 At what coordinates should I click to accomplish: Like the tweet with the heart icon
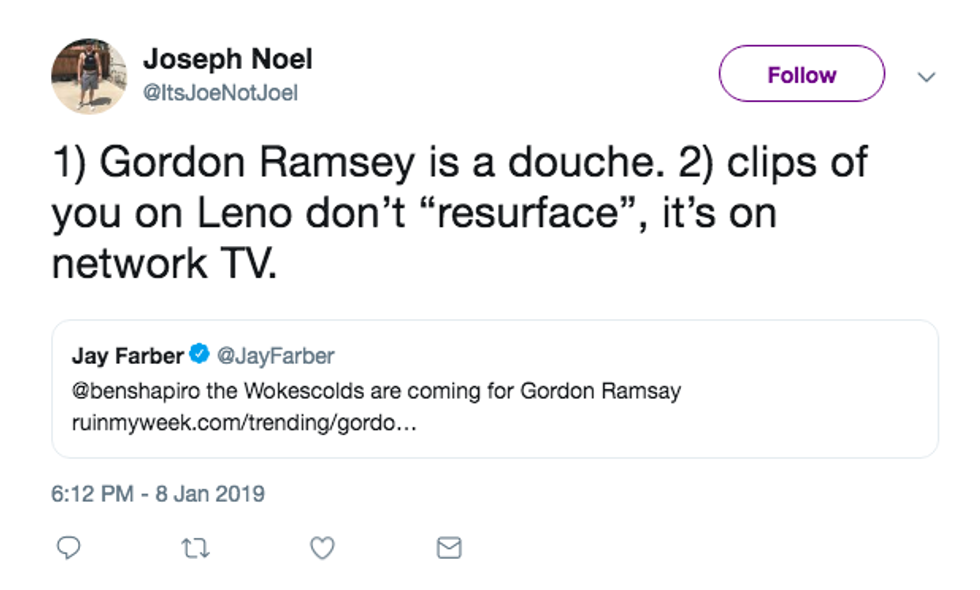pos(321,547)
